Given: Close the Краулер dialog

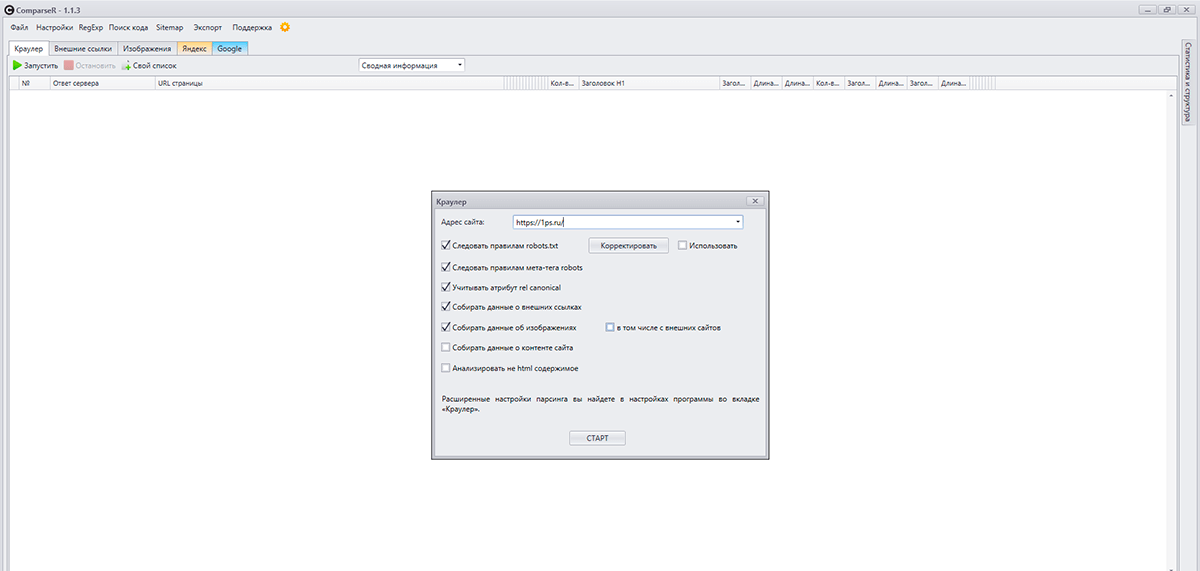Looking at the screenshot, I should (x=755, y=201).
